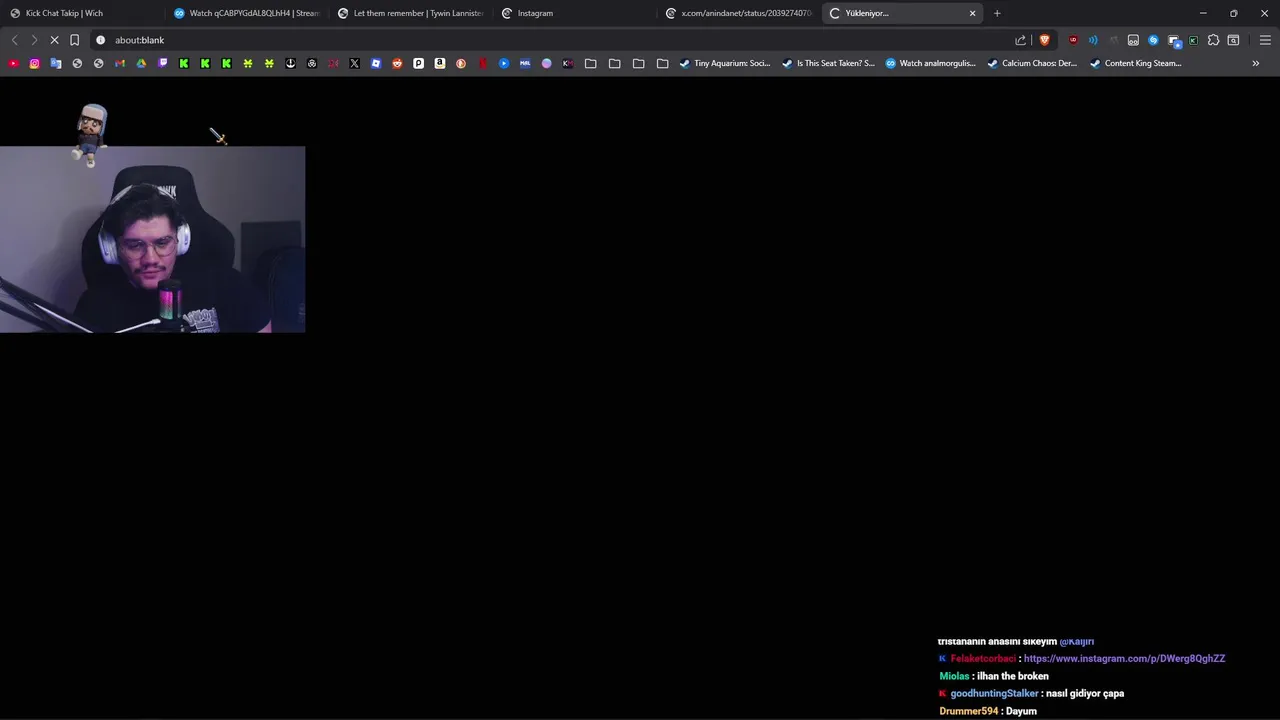Expand the hidden bookmarks overflow chevron
This screenshot has height=720, width=1280.
click(x=1255, y=63)
